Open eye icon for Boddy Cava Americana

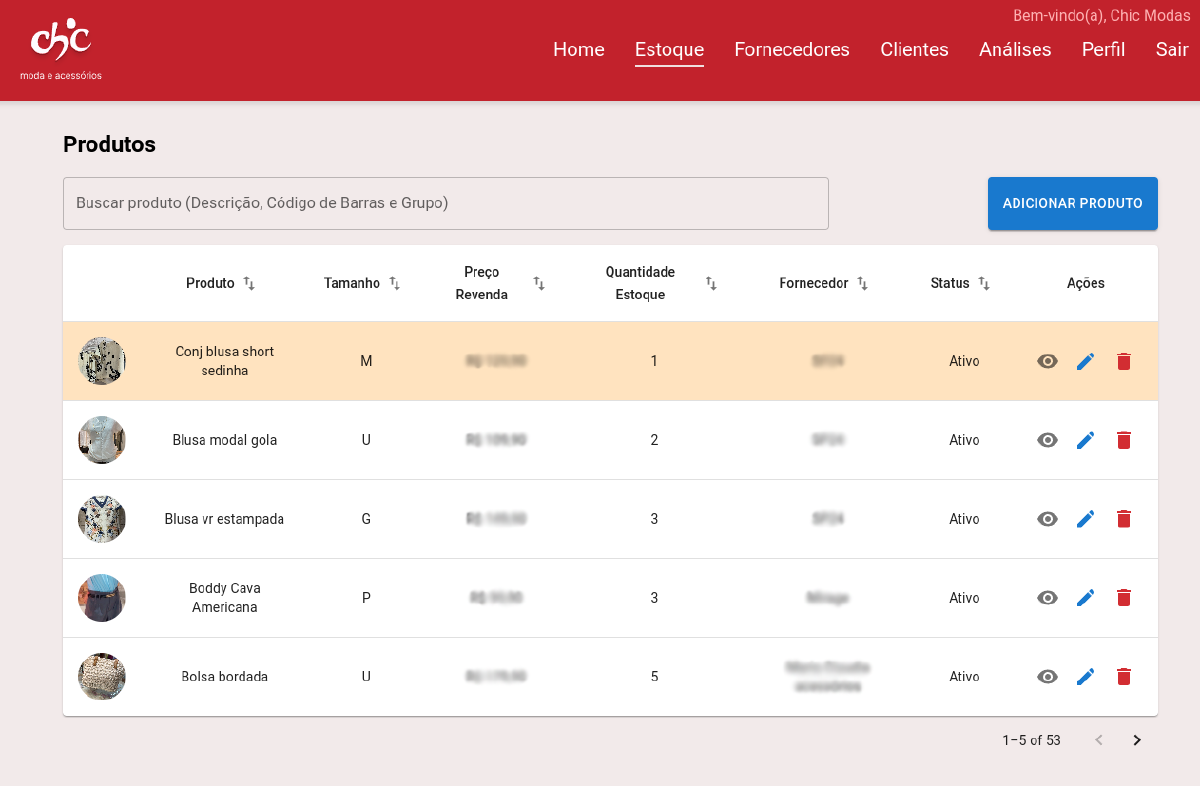pyautogui.click(x=1047, y=598)
